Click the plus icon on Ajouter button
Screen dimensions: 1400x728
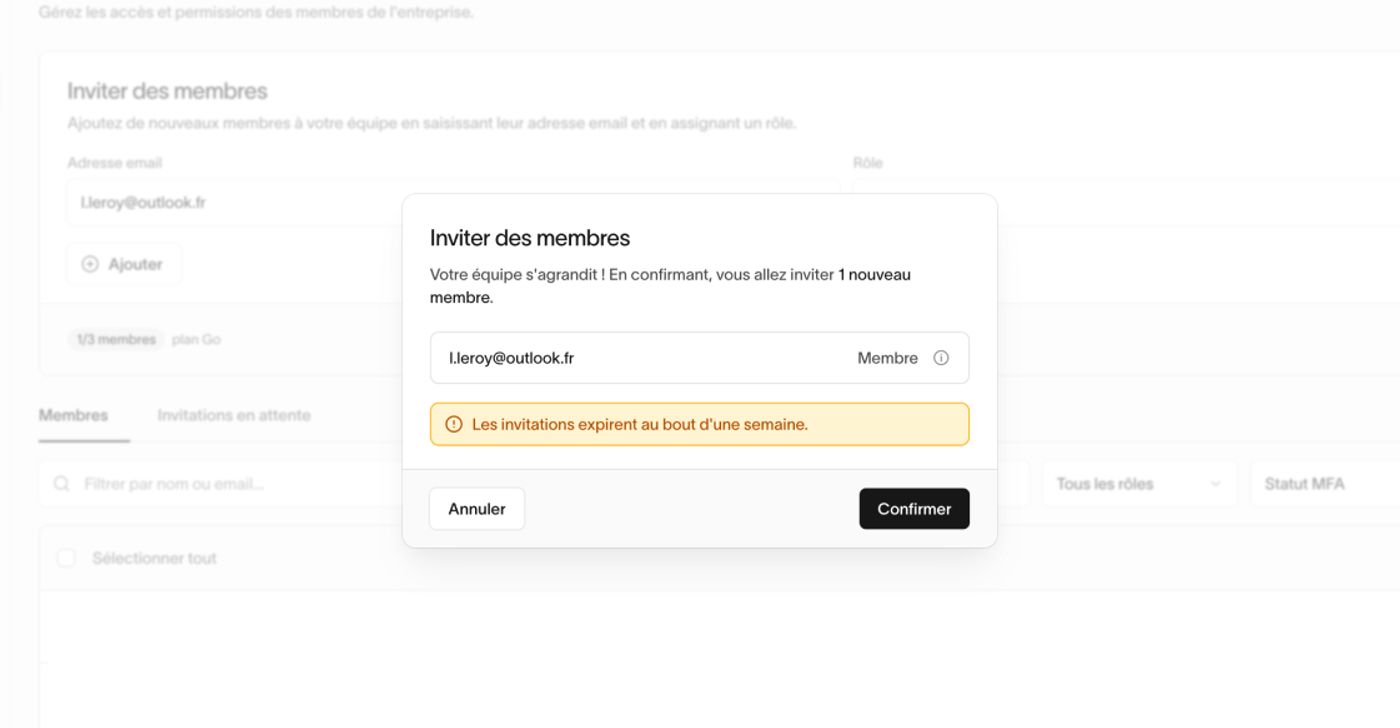90,264
